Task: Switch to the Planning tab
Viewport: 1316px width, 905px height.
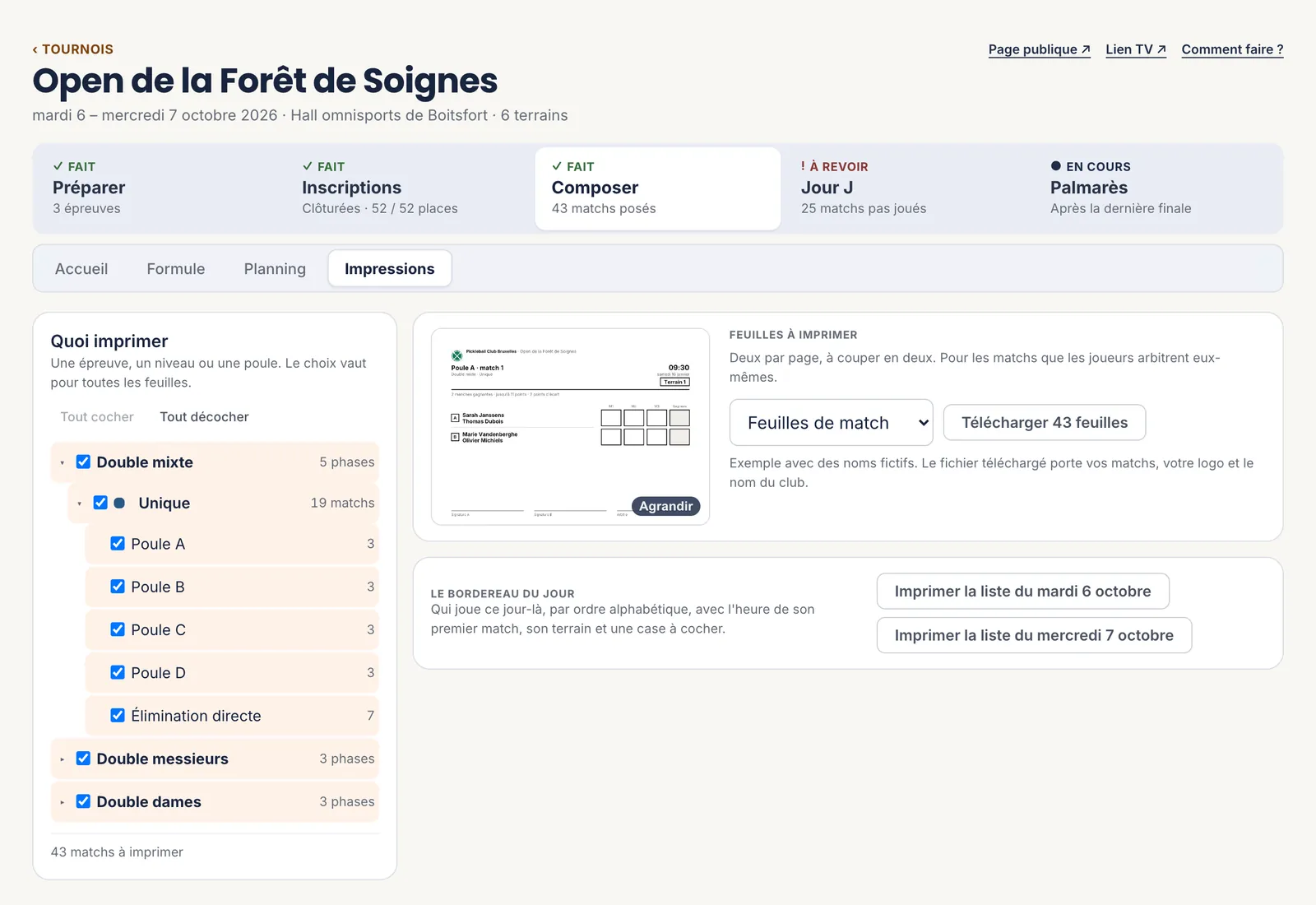Action: tap(275, 269)
